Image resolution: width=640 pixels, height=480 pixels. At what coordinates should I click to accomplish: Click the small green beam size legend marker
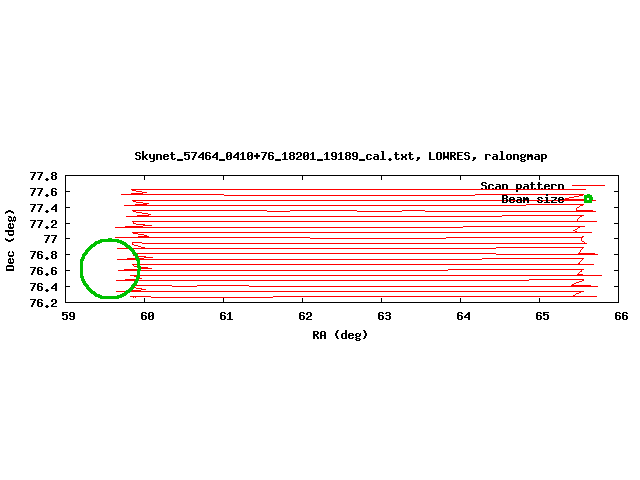[588, 199]
